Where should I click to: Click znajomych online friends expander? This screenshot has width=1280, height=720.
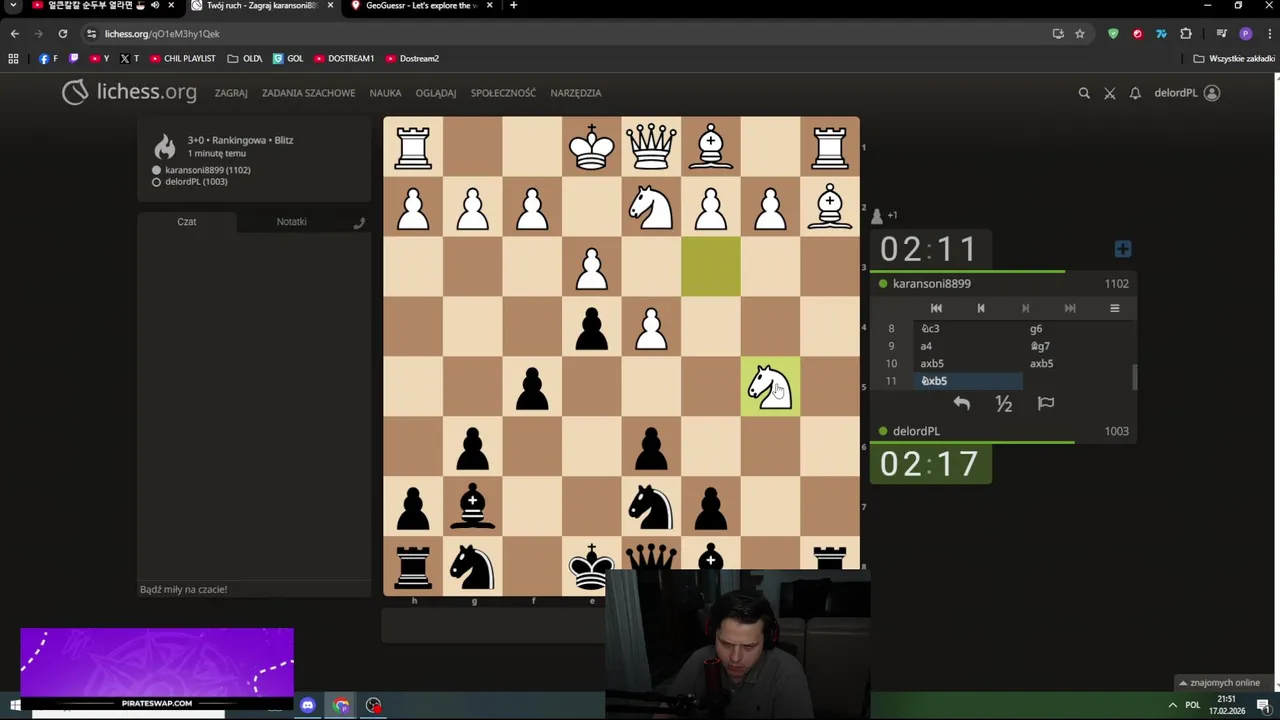pyautogui.click(x=1219, y=683)
